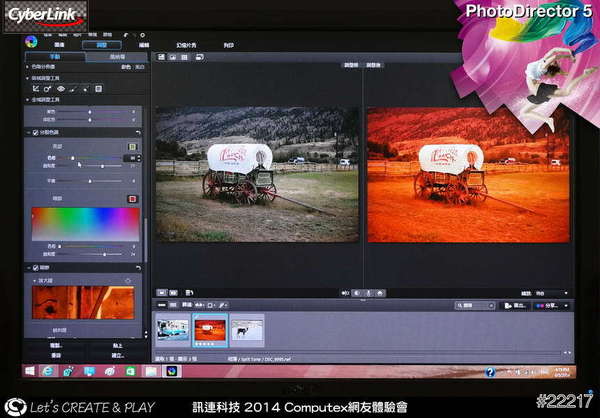Select the adjustment brush tool icon
The width and height of the screenshot is (600, 418).
click(76, 88)
